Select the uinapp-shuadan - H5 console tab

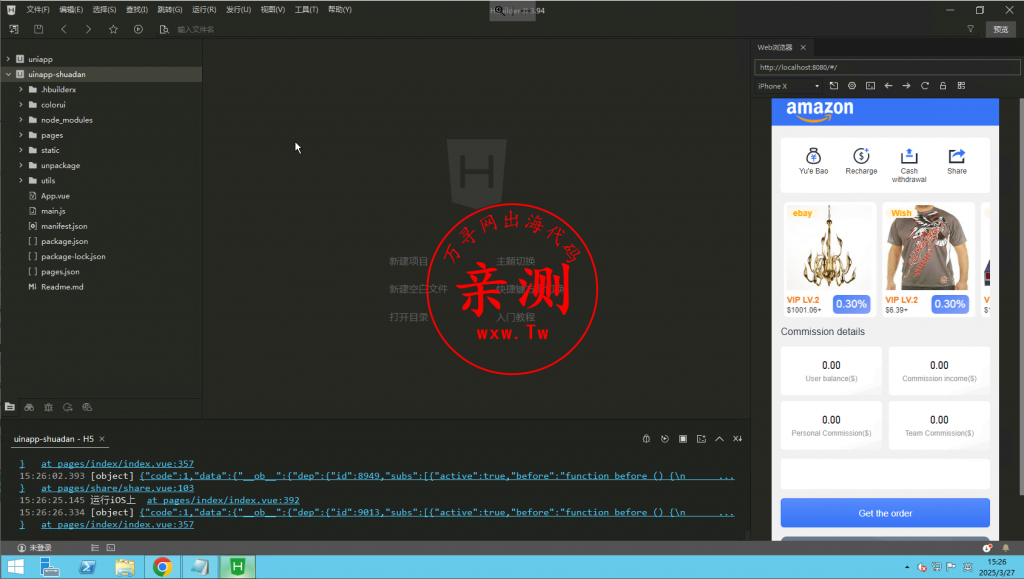tap(54, 439)
